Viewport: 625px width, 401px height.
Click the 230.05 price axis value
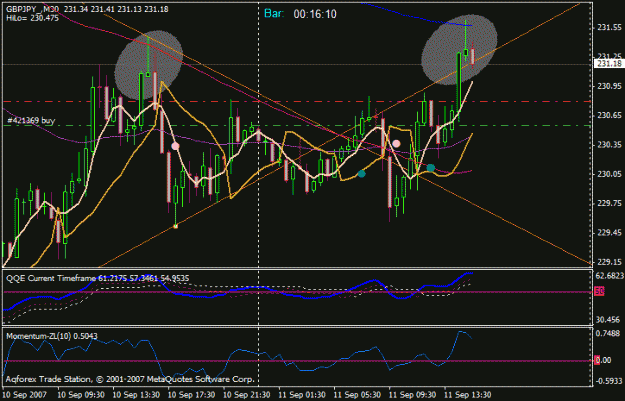pos(609,174)
